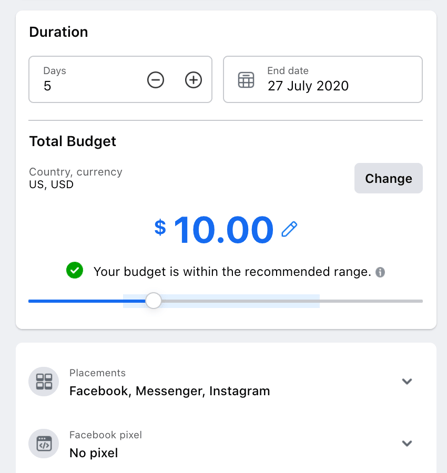Open the End date calendar icon
The image size is (447, 473).
246,80
